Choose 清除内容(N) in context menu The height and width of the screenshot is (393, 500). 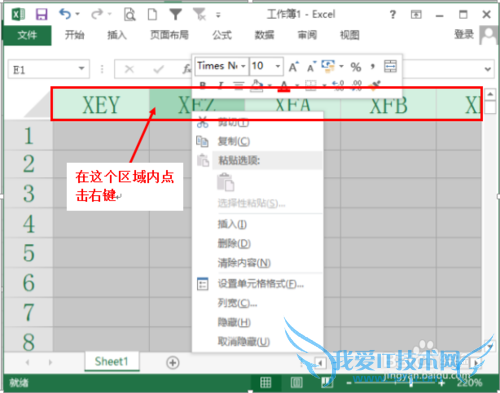click(257, 263)
